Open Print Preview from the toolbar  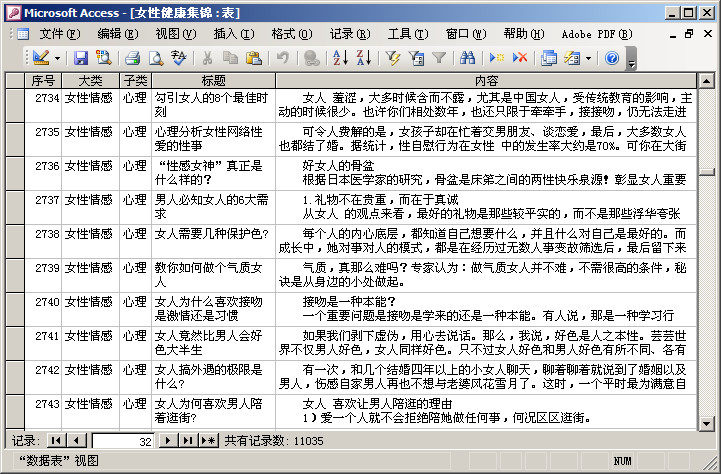pos(156,58)
